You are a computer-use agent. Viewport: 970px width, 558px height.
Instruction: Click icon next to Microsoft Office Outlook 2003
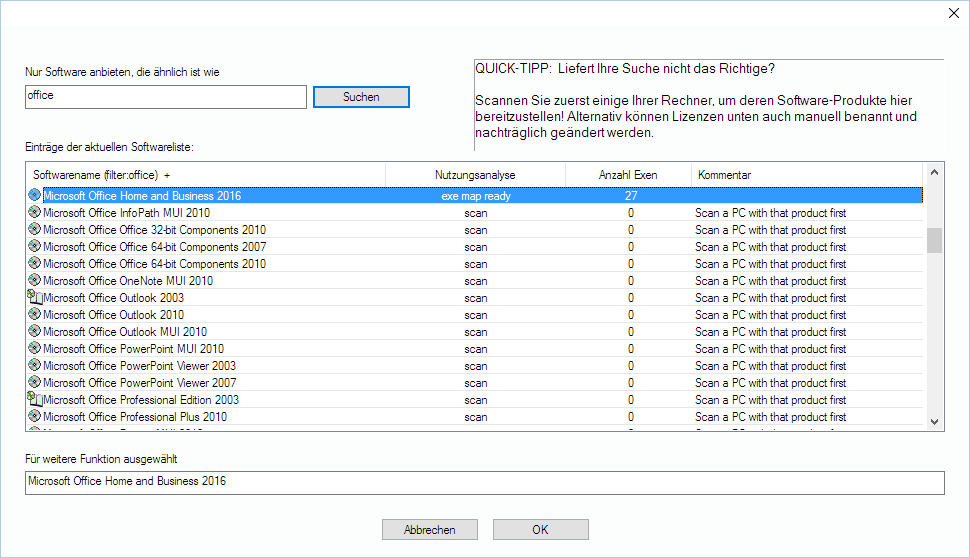coord(36,298)
